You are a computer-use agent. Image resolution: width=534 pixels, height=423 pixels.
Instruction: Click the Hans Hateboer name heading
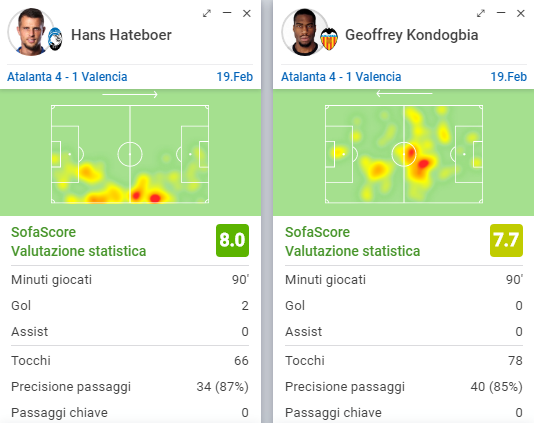pos(121,35)
